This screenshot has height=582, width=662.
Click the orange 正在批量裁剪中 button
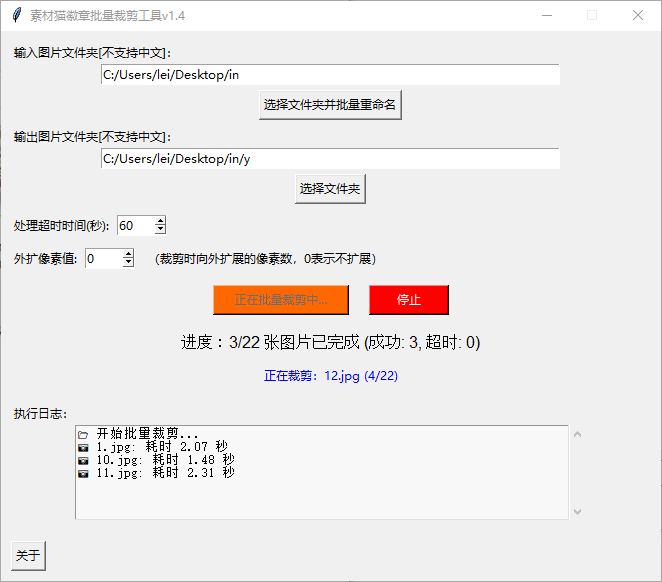[x=281, y=300]
